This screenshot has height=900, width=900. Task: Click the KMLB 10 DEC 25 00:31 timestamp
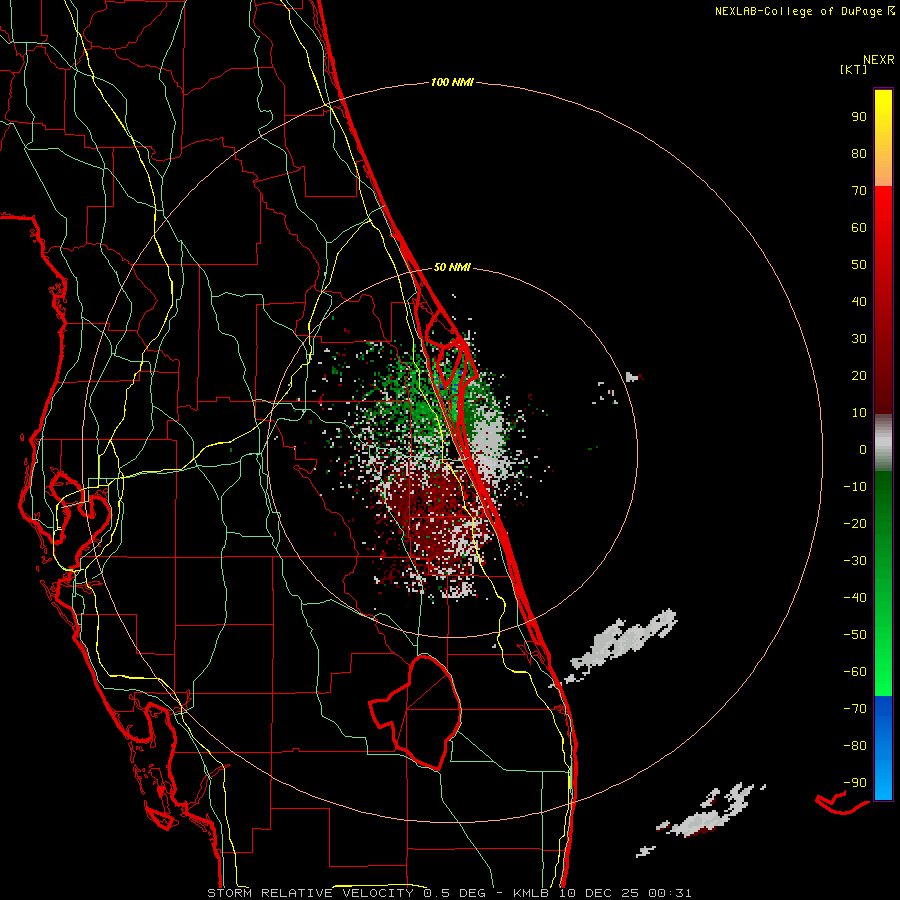(602, 893)
